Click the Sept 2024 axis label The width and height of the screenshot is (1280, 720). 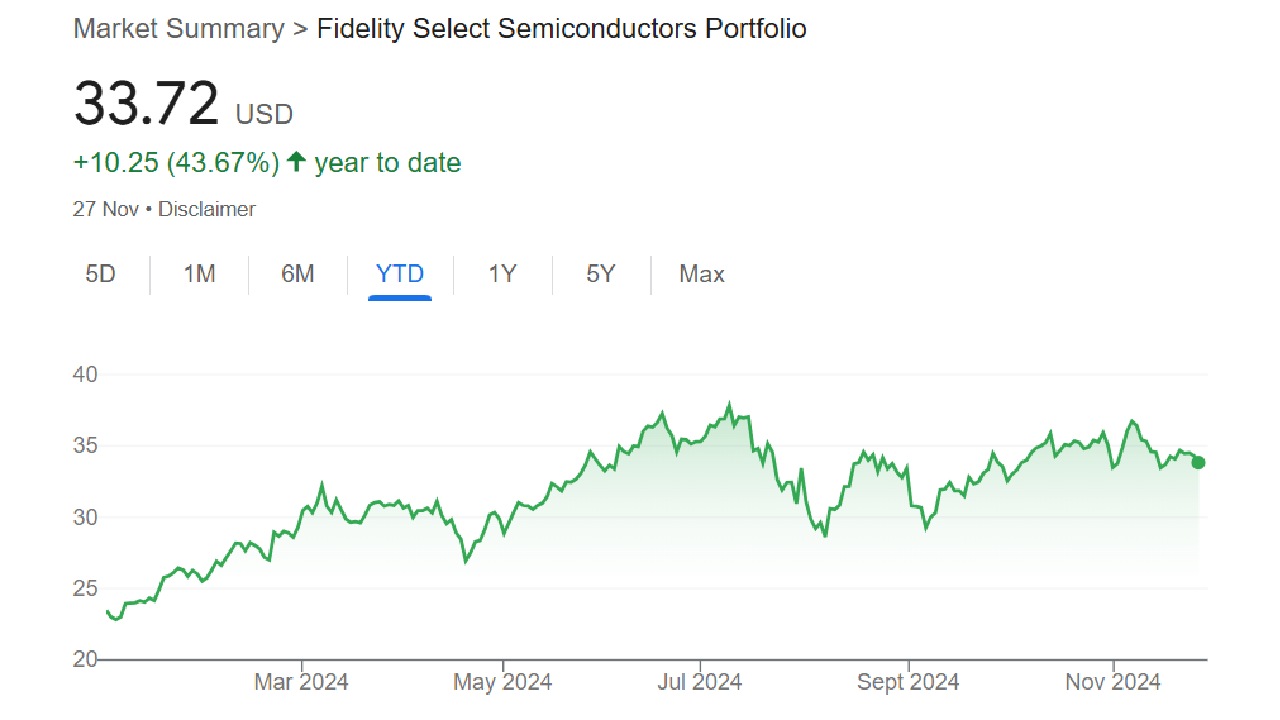pos(908,682)
